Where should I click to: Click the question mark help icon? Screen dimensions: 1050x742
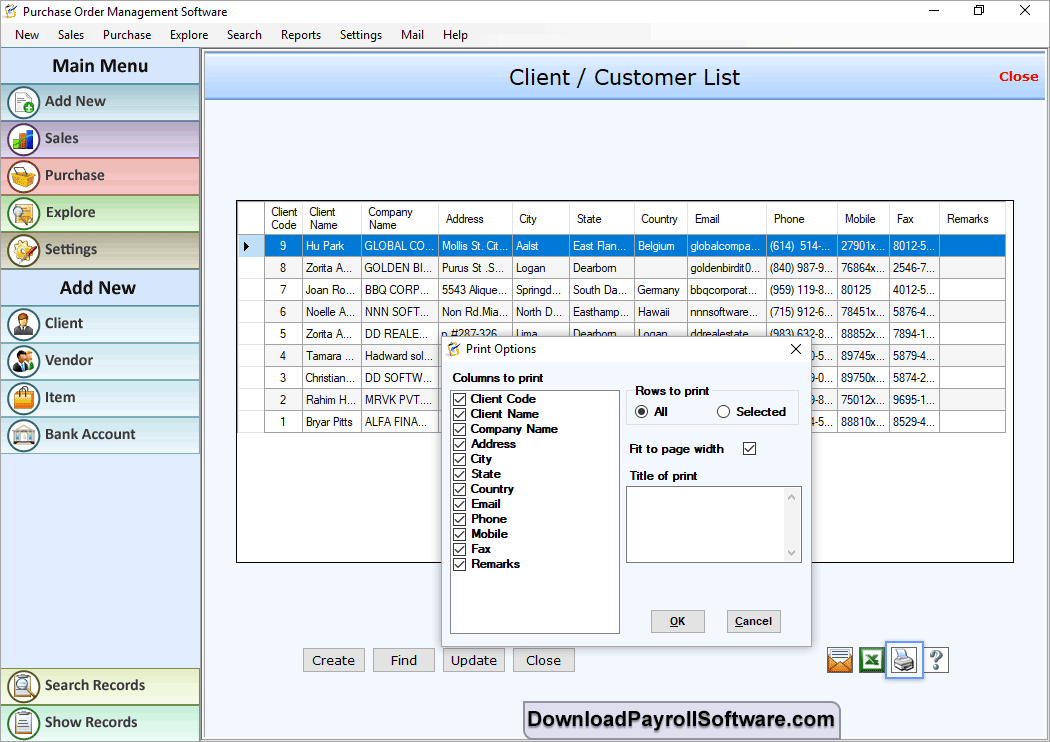[936, 660]
